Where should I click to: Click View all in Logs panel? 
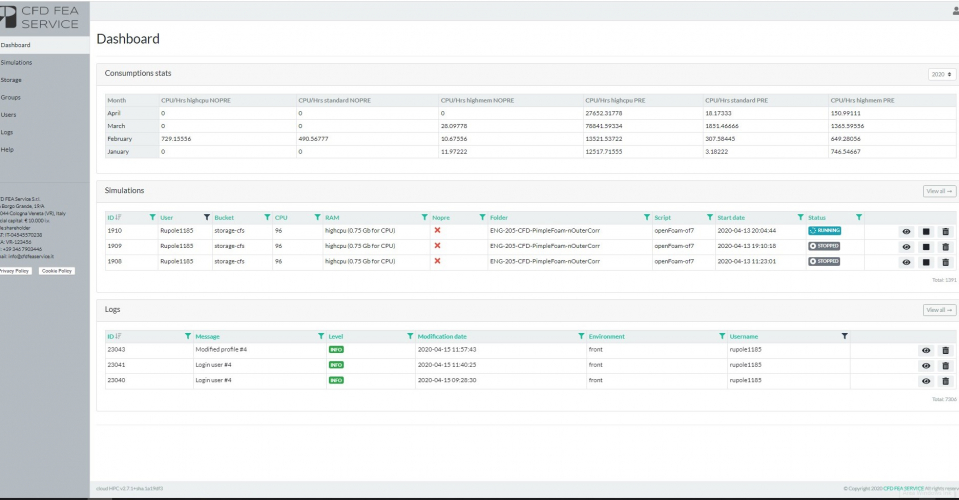click(939, 310)
